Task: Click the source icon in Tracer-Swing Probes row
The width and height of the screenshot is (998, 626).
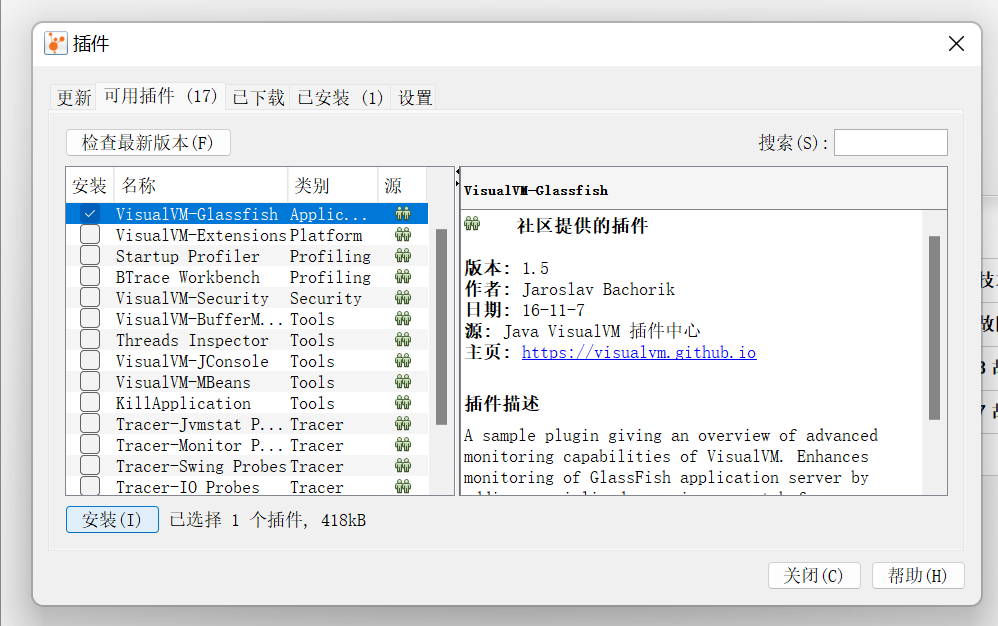Action: pos(403,466)
